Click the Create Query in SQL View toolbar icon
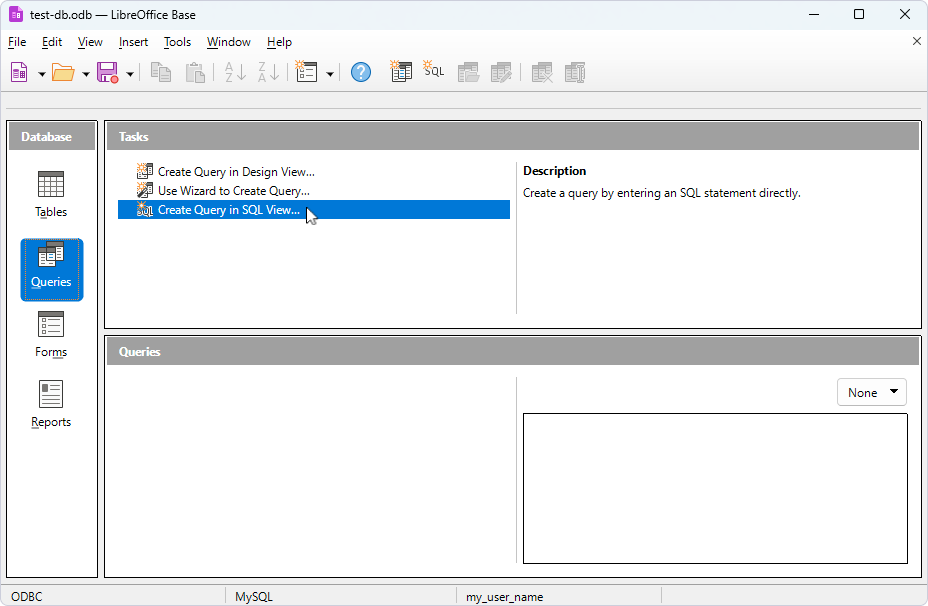This screenshot has height=606, width=928. pos(433,71)
